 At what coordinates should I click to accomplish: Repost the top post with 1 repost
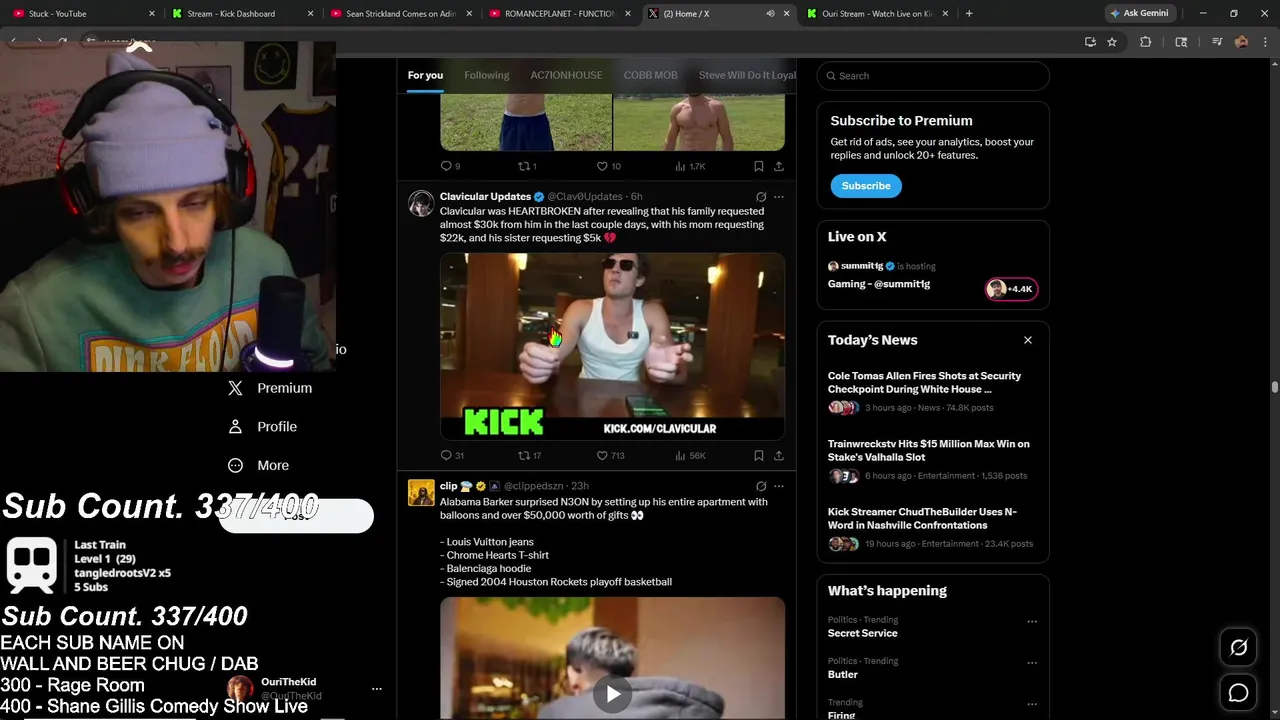click(527, 166)
